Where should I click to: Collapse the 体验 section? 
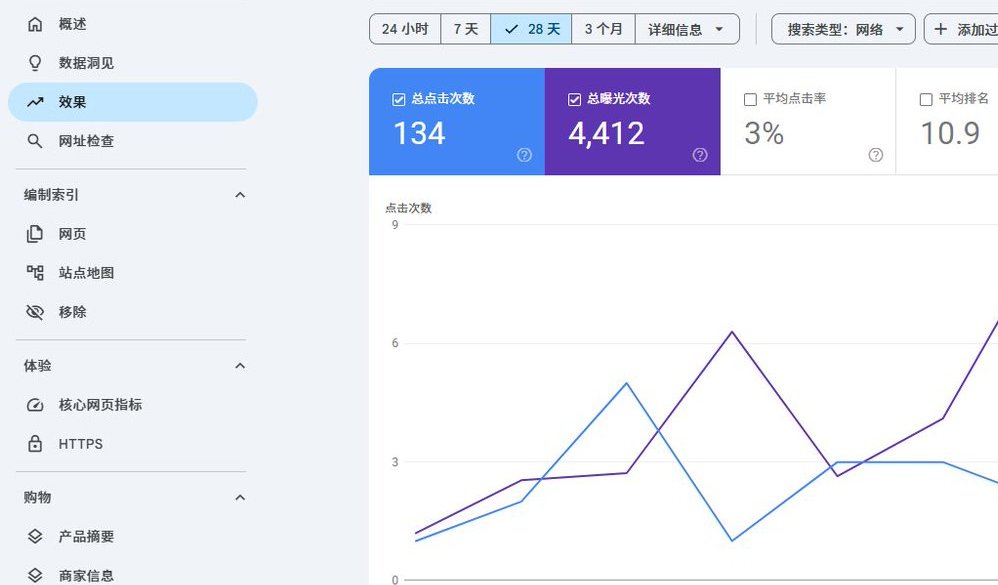240,365
